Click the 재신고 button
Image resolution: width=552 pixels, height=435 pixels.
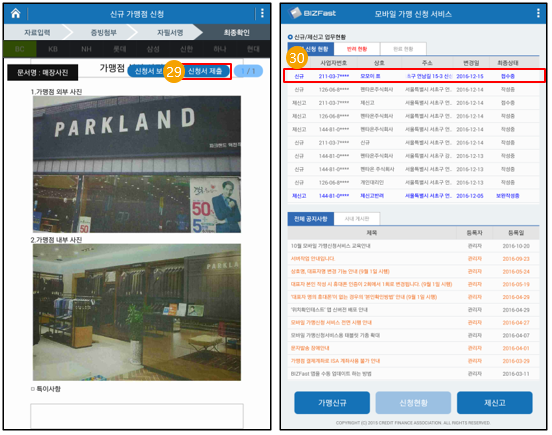[495, 403]
